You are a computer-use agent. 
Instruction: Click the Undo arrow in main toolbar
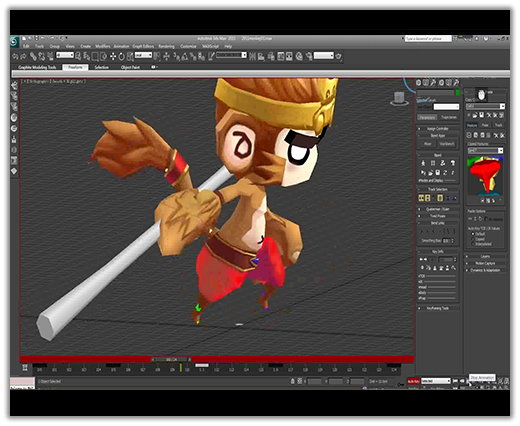click(x=15, y=56)
